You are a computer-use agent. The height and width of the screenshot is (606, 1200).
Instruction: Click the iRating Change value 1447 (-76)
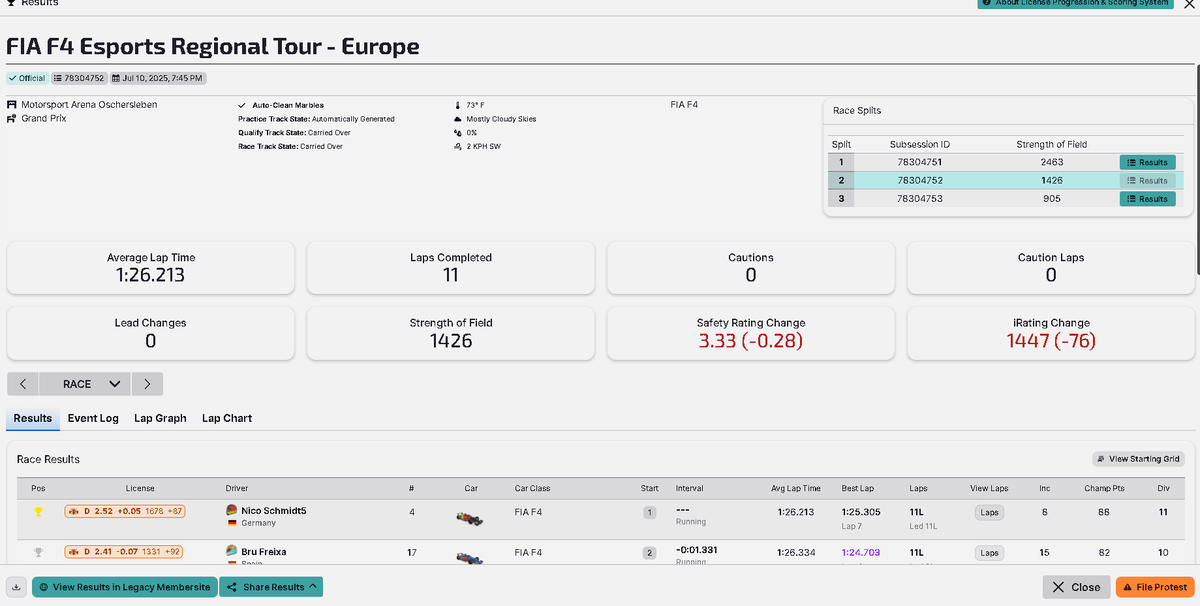[1051, 341]
